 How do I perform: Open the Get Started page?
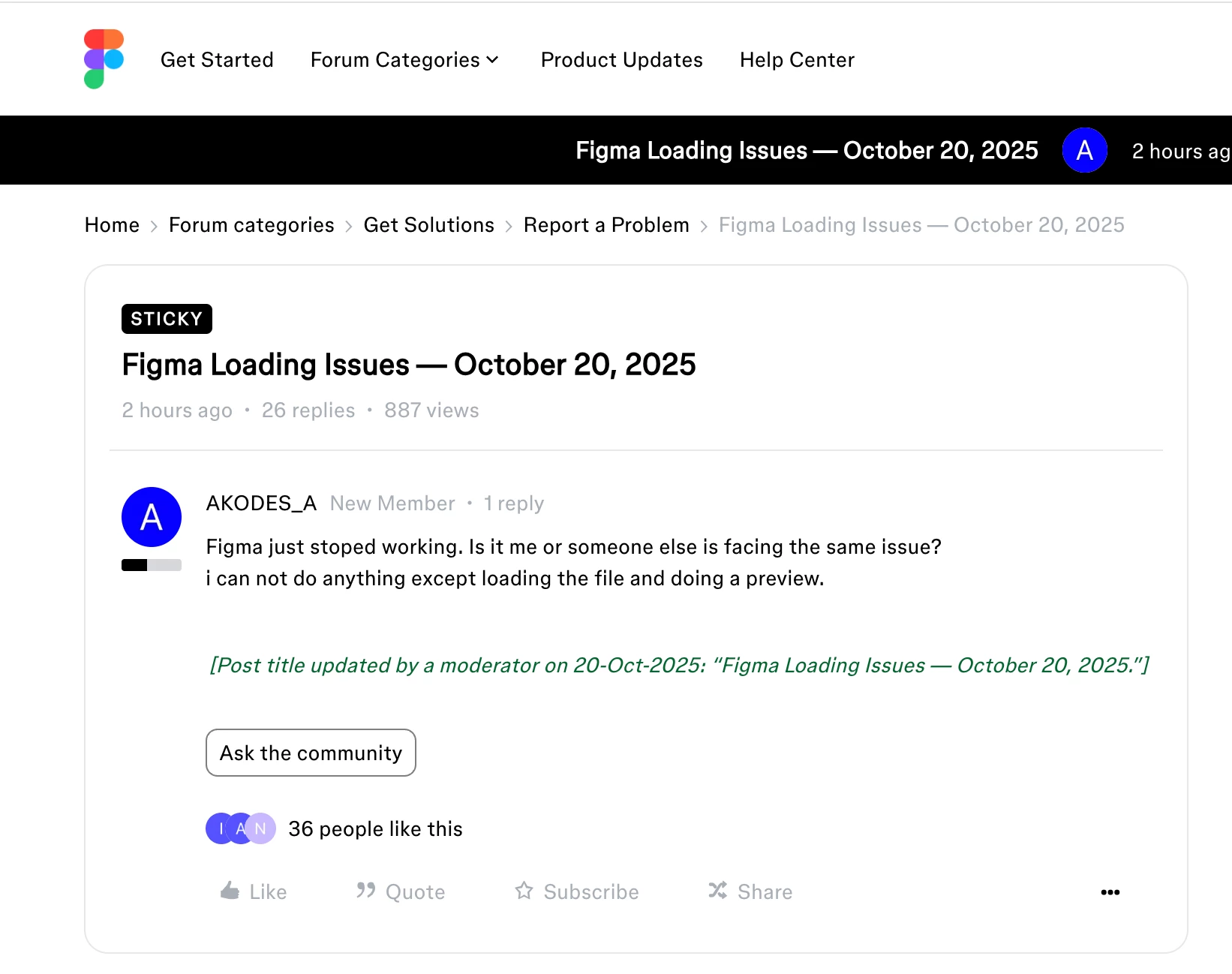pyautogui.click(x=217, y=60)
